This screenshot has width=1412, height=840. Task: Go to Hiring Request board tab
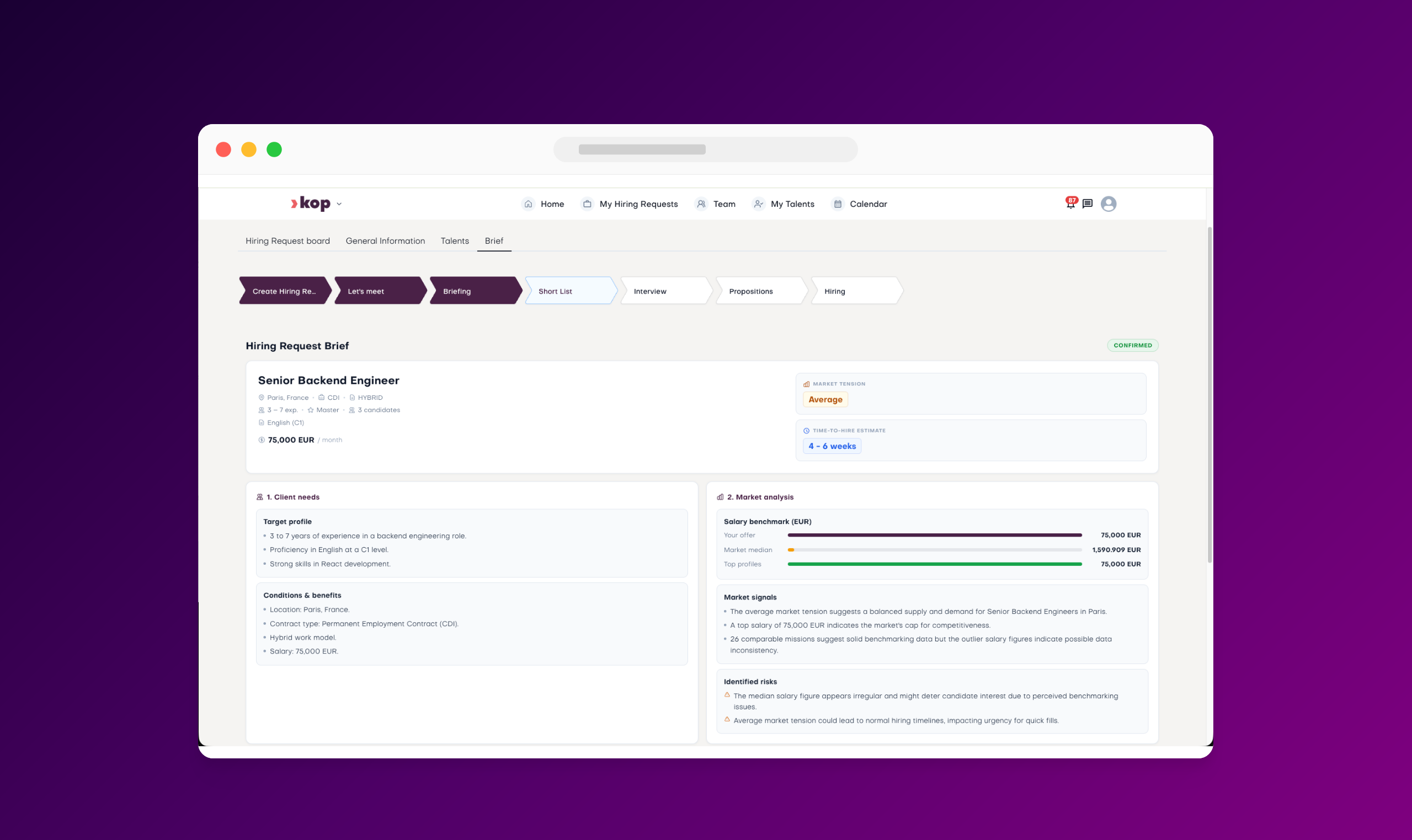(287, 241)
